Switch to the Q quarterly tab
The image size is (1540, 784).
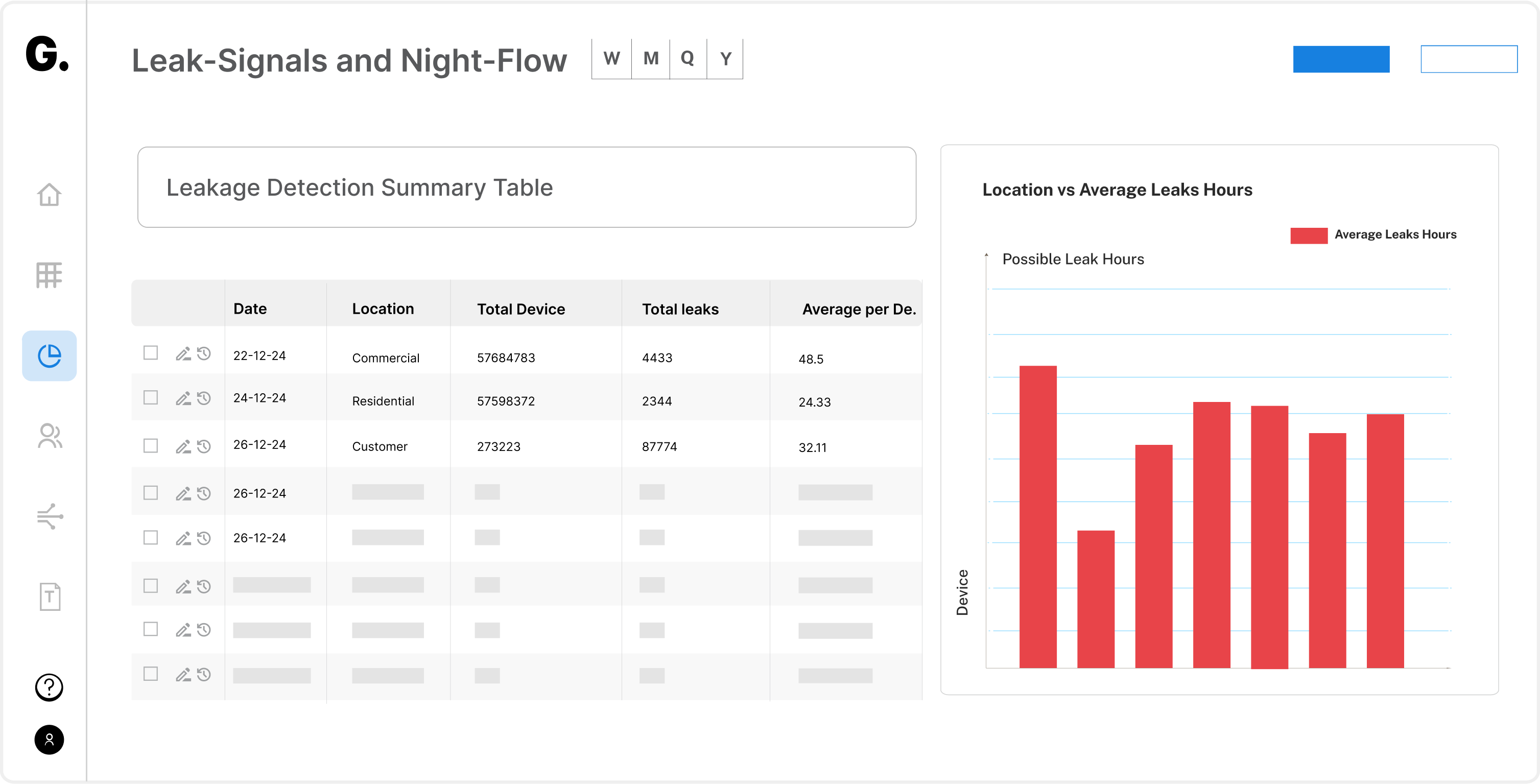(x=688, y=59)
